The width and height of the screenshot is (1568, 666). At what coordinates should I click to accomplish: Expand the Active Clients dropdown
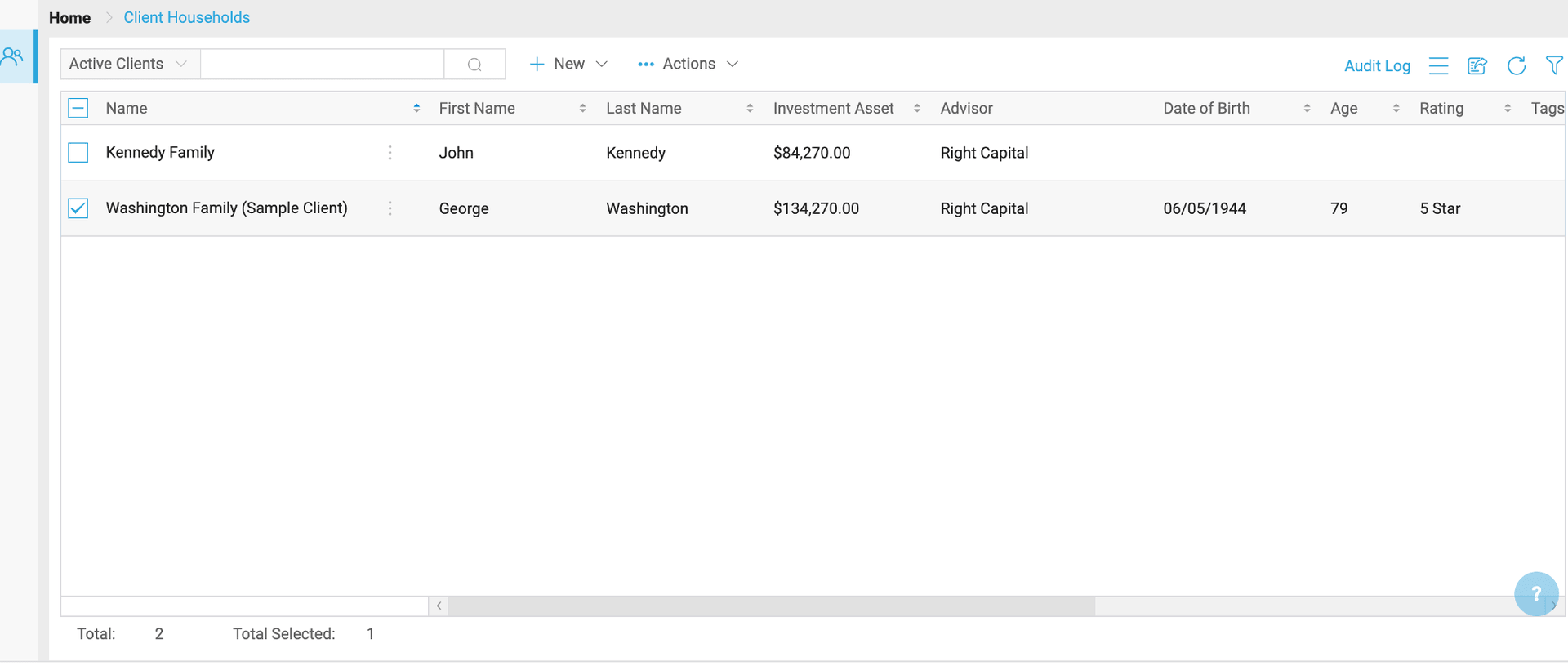[x=129, y=64]
